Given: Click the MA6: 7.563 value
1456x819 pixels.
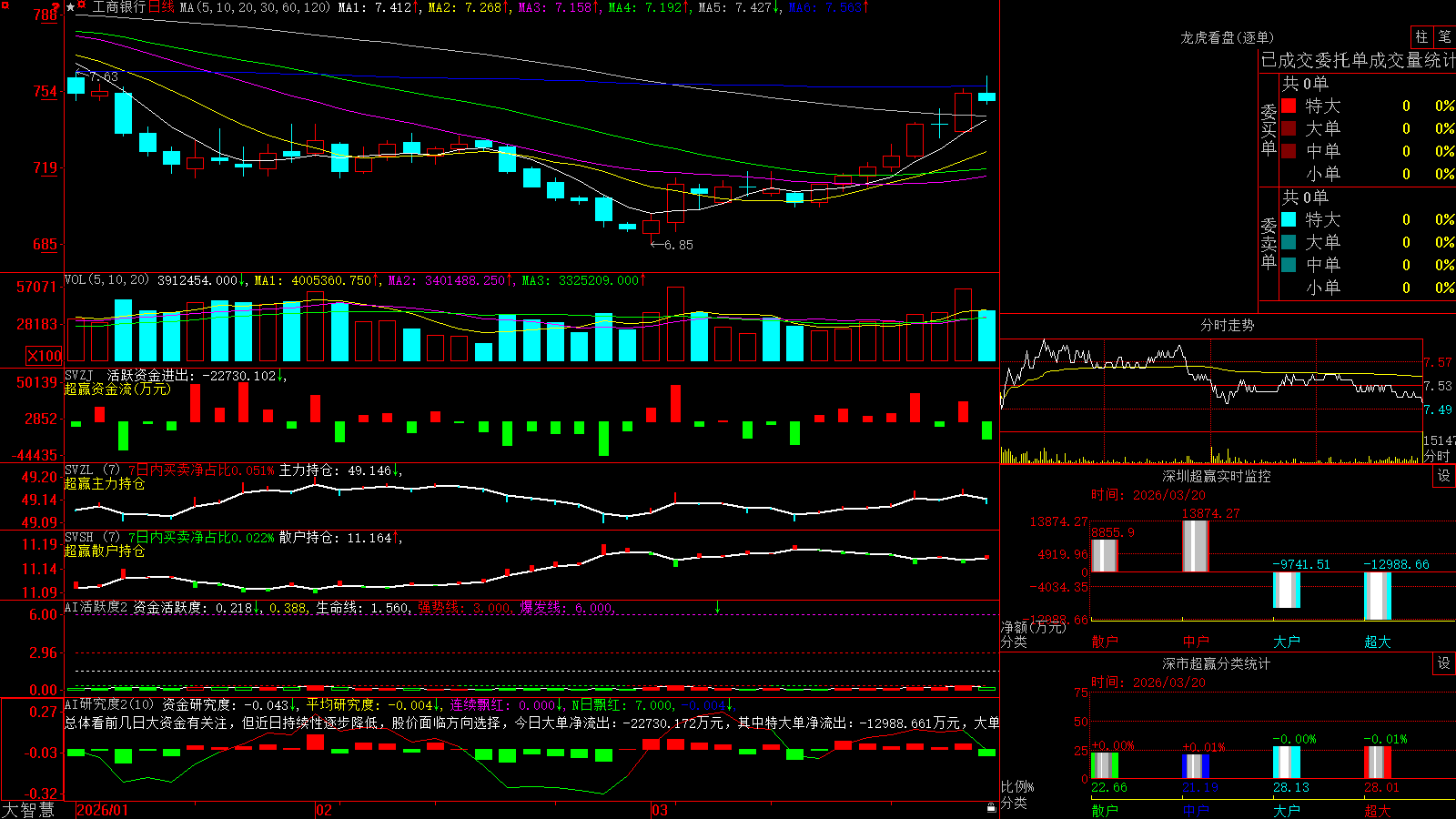Looking at the screenshot, I should pyautogui.click(x=828, y=7).
